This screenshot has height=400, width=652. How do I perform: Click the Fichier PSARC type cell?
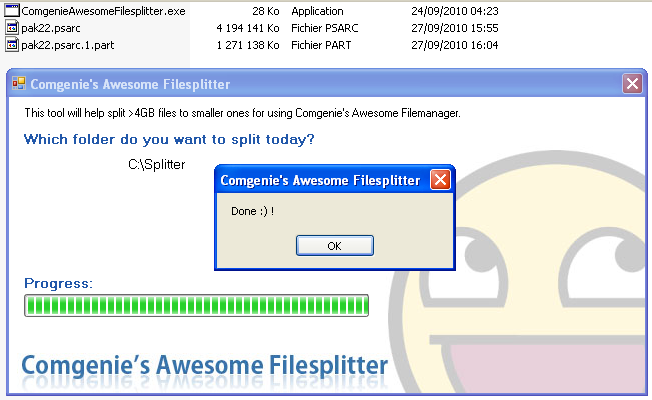pos(324,28)
